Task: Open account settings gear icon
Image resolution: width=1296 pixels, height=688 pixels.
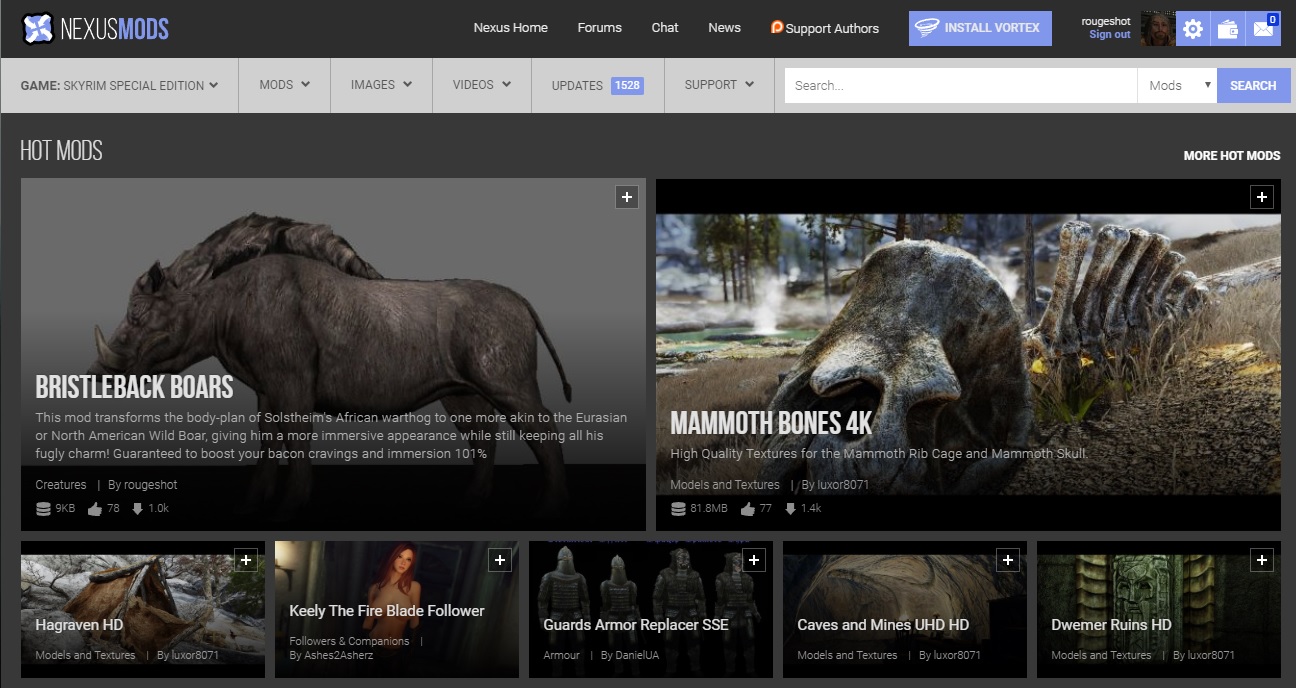Action: point(1192,29)
